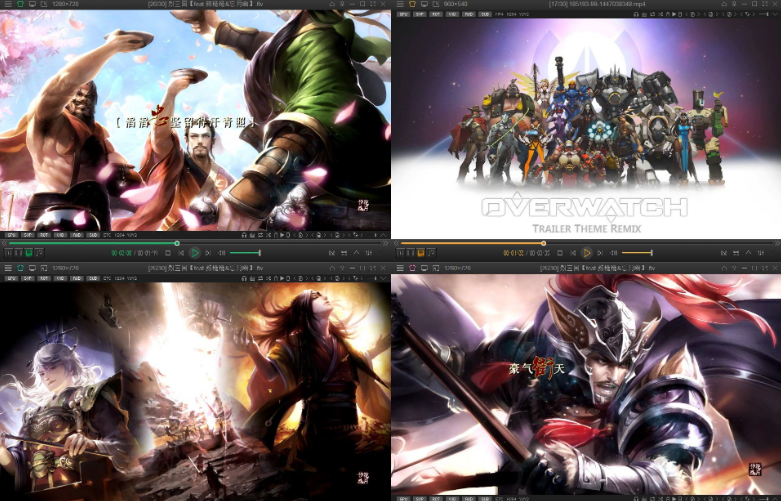Screen dimensions: 781x501
Task: Open hamburger menu of bottom-right player
Action: pyautogui.click(x=399, y=268)
